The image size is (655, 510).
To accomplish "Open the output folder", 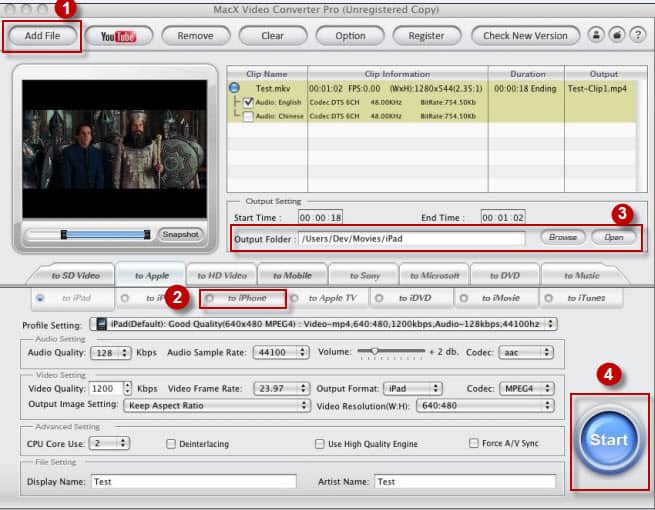I will tap(614, 237).
